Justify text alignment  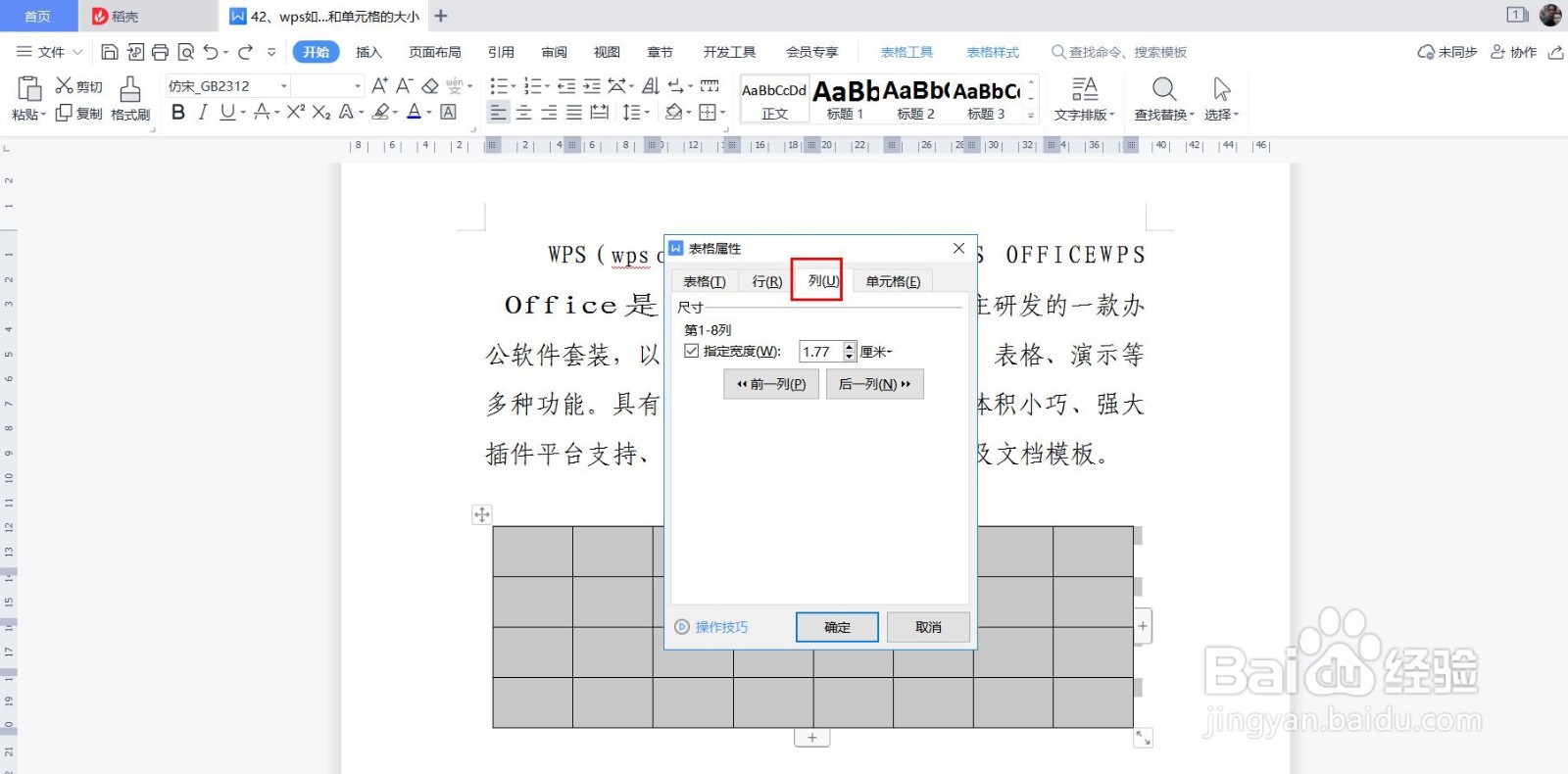tap(574, 113)
